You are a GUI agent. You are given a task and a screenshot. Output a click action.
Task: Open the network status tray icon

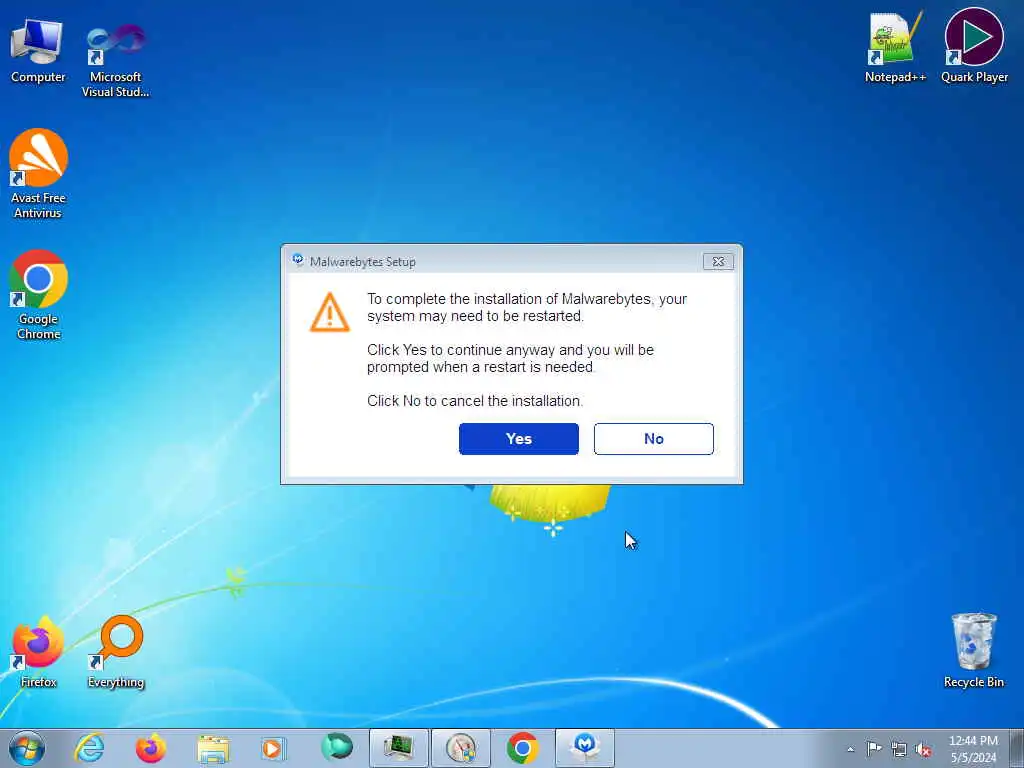(x=899, y=749)
